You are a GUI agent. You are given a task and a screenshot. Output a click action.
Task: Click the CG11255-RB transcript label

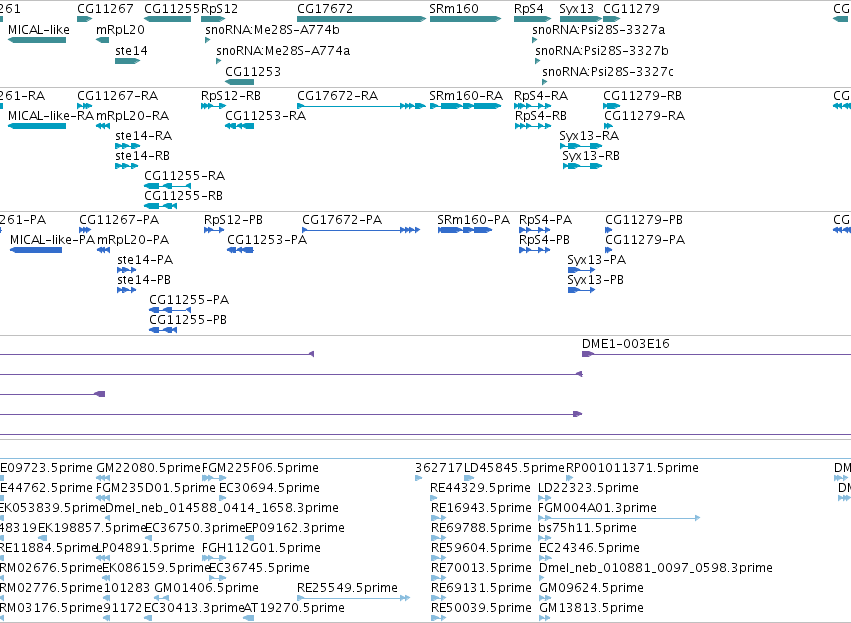pyautogui.click(x=183, y=195)
